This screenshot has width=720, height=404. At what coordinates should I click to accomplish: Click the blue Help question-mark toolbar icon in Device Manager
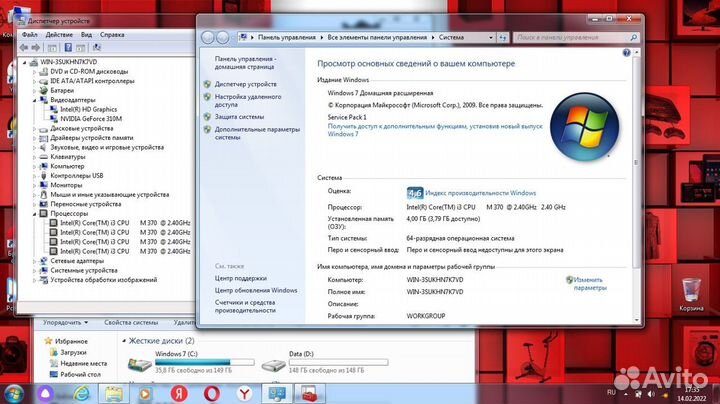click(68, 47)
